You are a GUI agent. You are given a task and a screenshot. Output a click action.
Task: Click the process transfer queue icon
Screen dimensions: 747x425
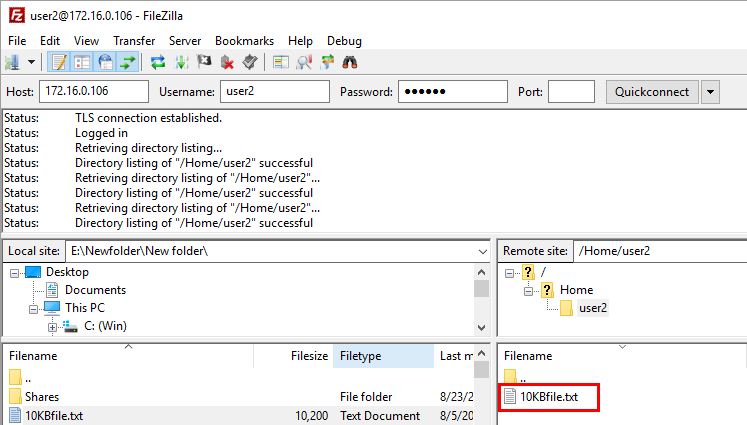pyautogui.click(x=182, y=62)
